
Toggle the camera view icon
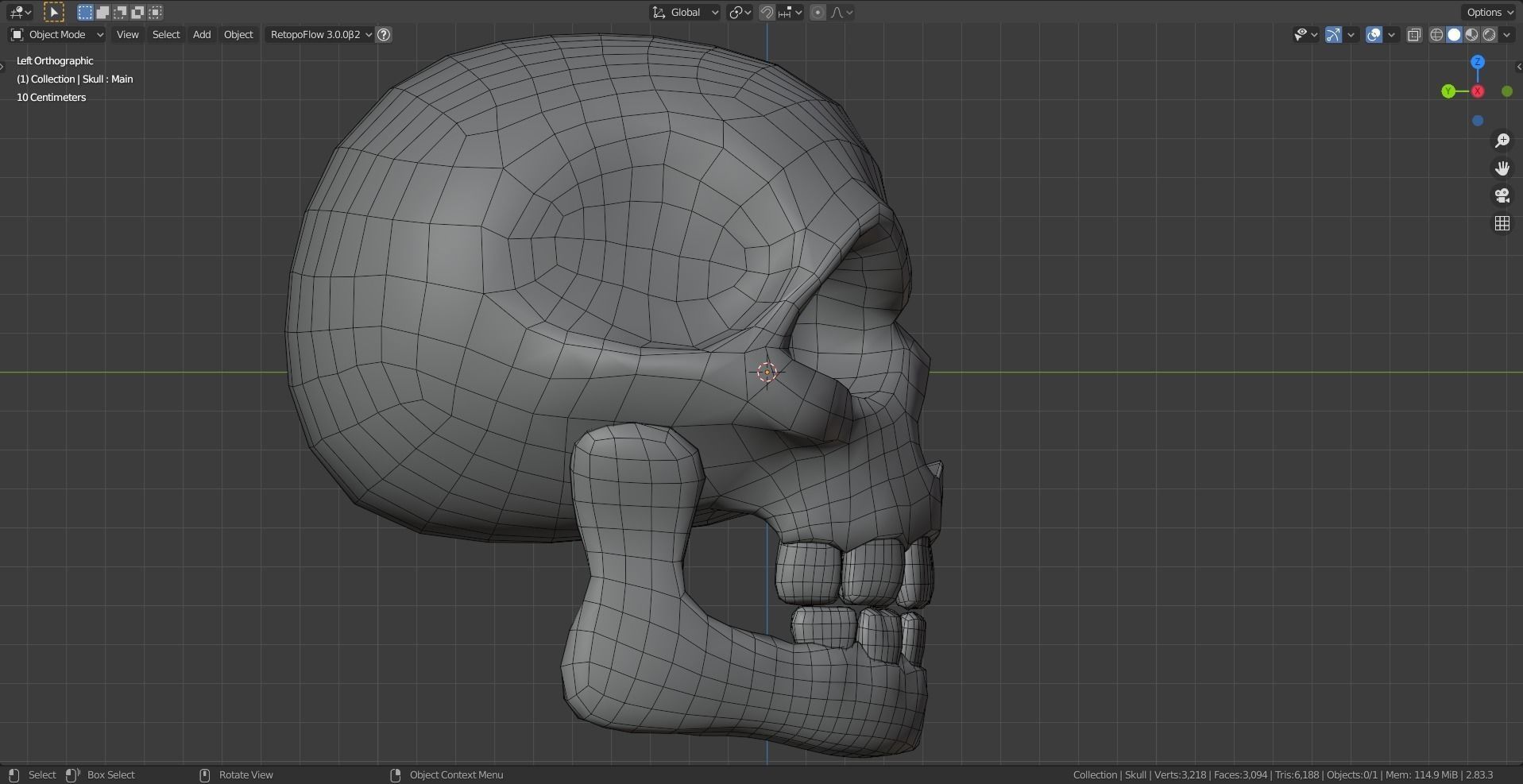tap(1502, 195)
